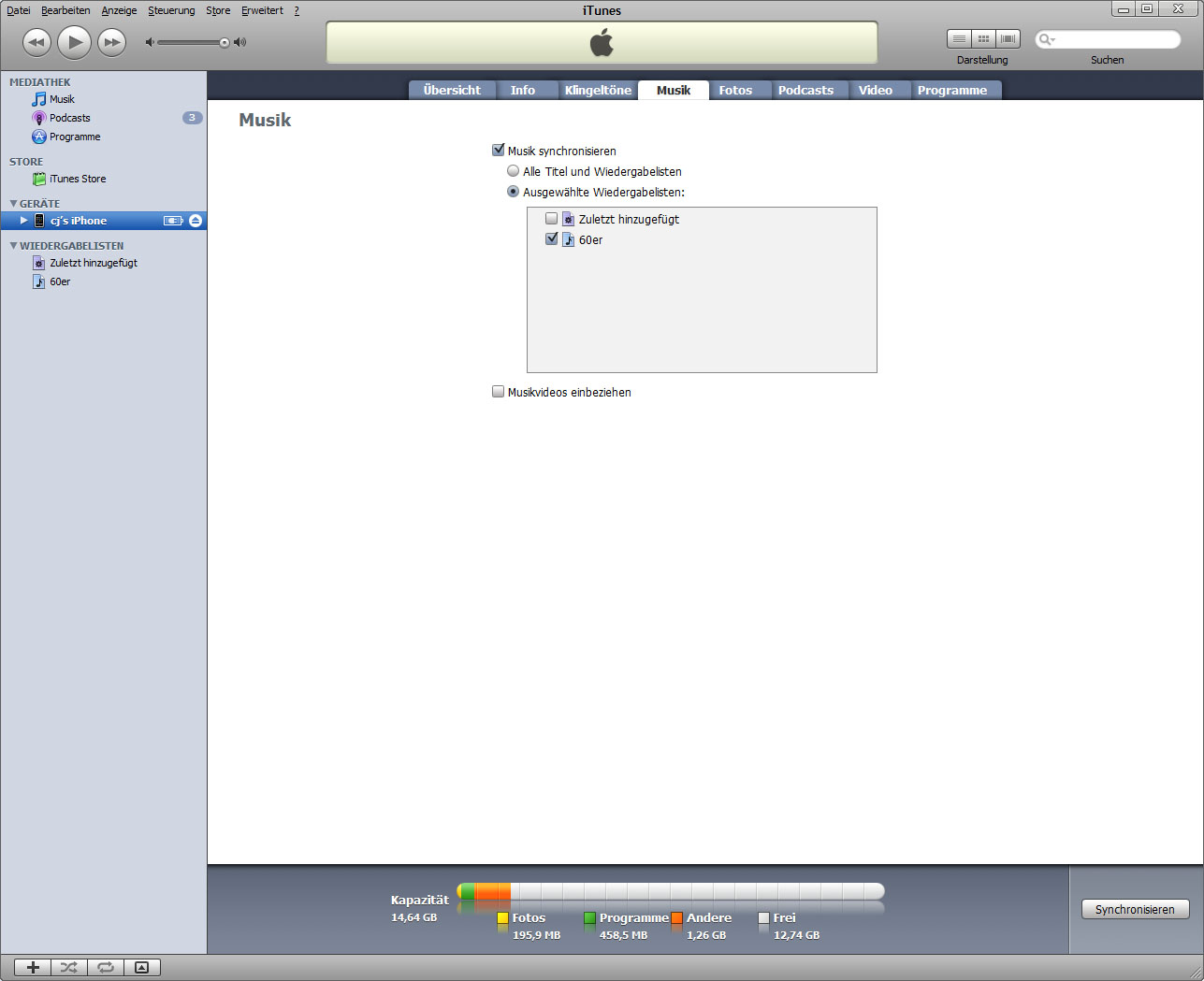
Task: Skip to the next track
Action: [111, 42]
